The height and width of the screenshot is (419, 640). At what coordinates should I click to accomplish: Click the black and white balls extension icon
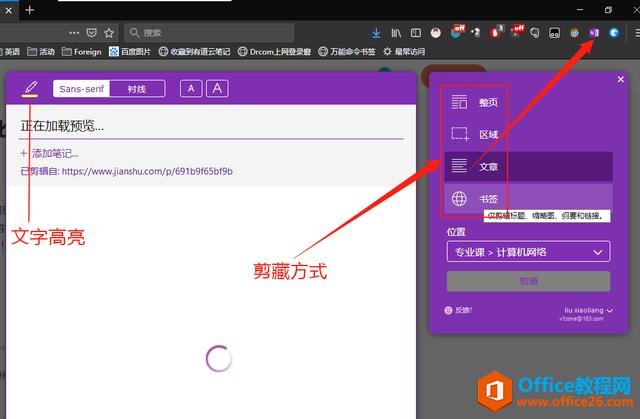pyautogui.click(x=476, y=33)
